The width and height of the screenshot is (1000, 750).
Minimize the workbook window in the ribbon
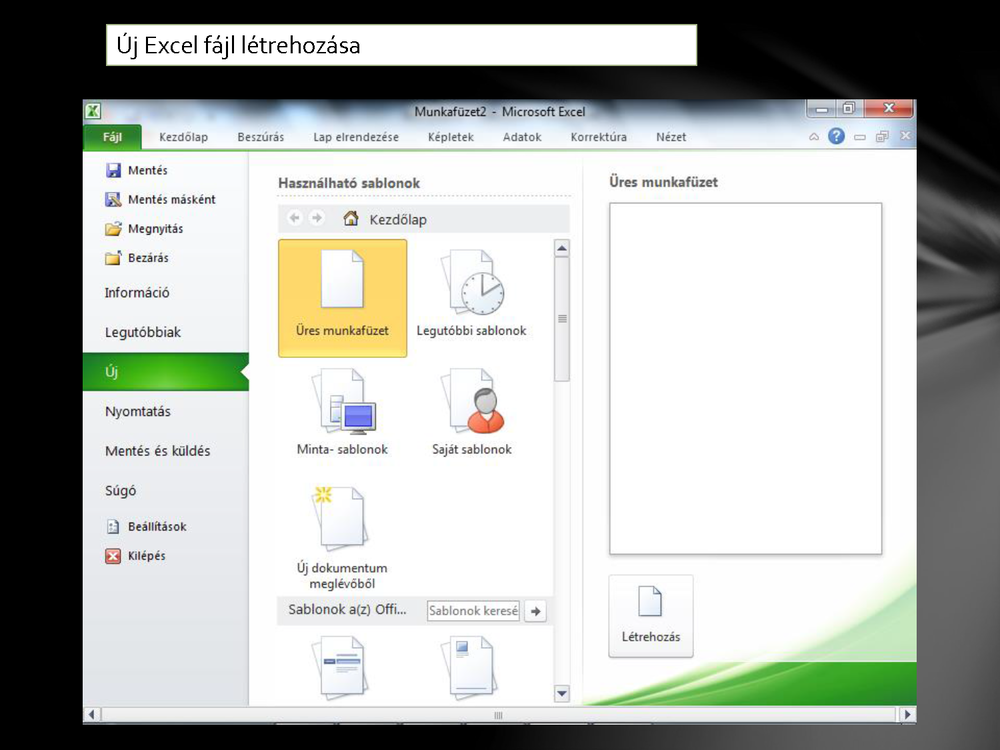860,137
